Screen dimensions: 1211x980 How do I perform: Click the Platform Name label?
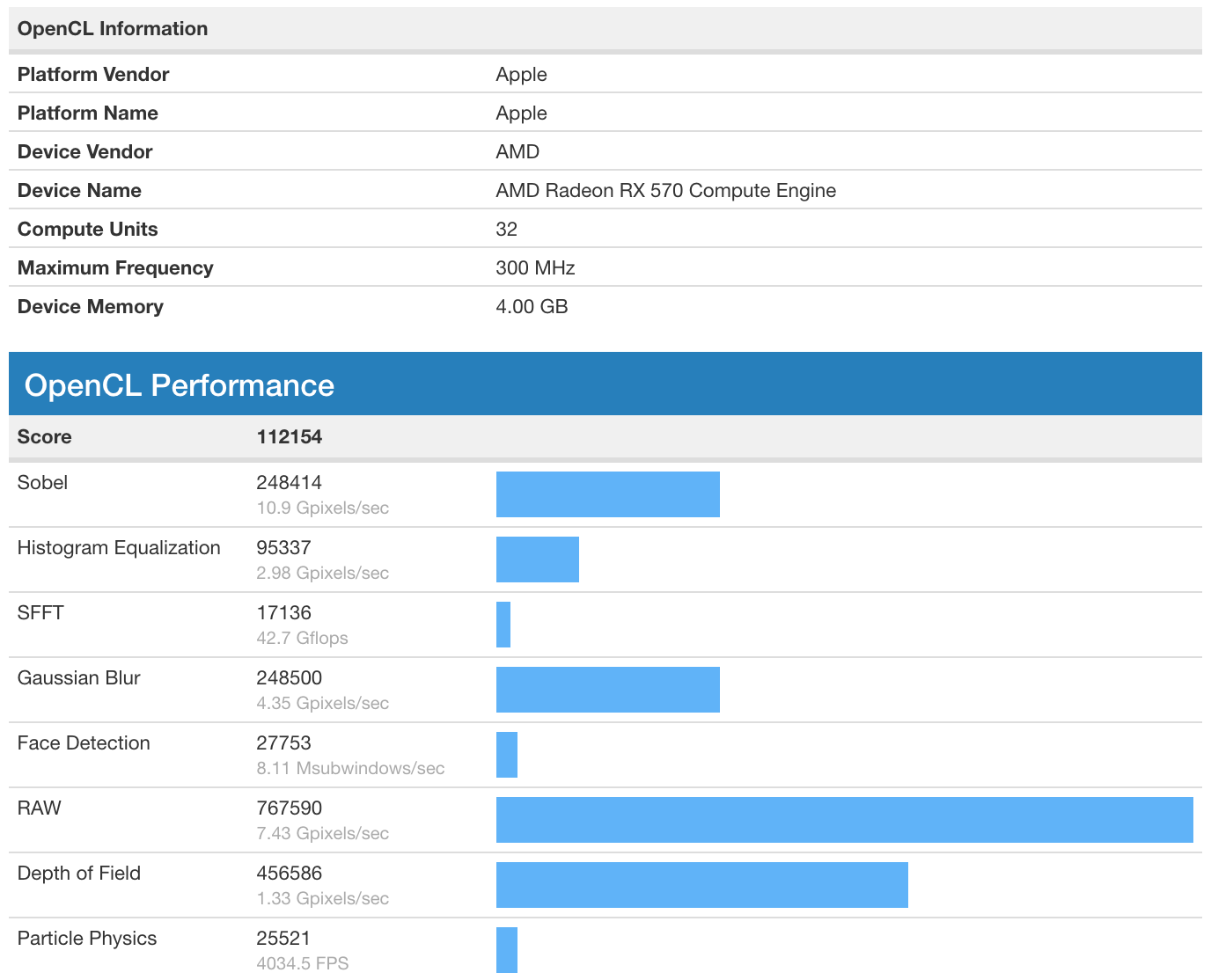click(88, 113)
